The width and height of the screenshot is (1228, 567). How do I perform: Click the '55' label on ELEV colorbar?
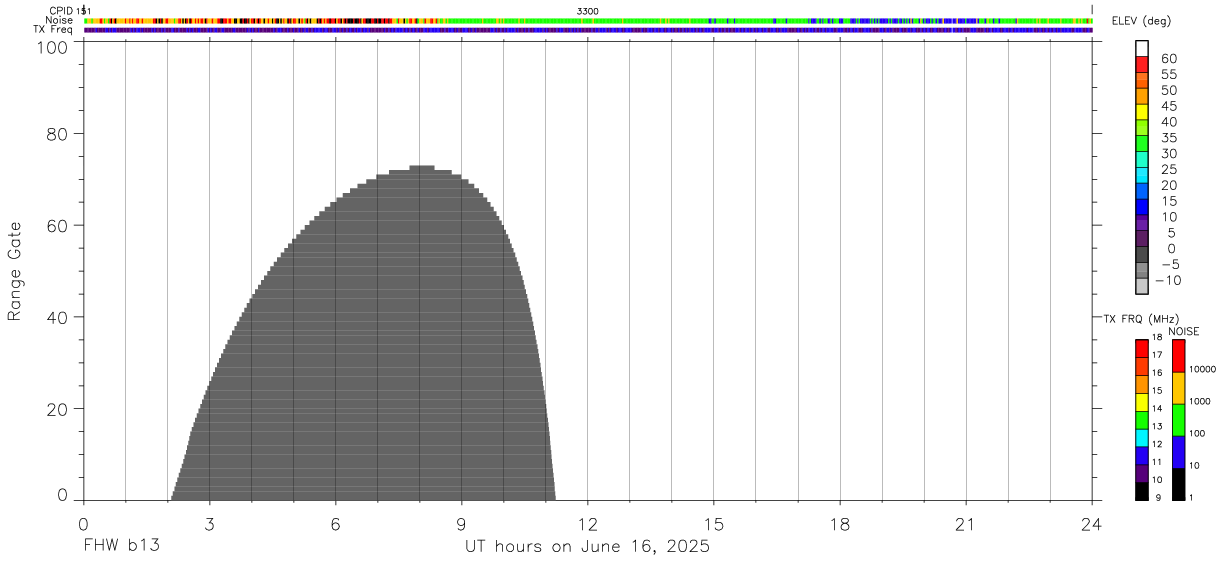[x=1169, y=74]
